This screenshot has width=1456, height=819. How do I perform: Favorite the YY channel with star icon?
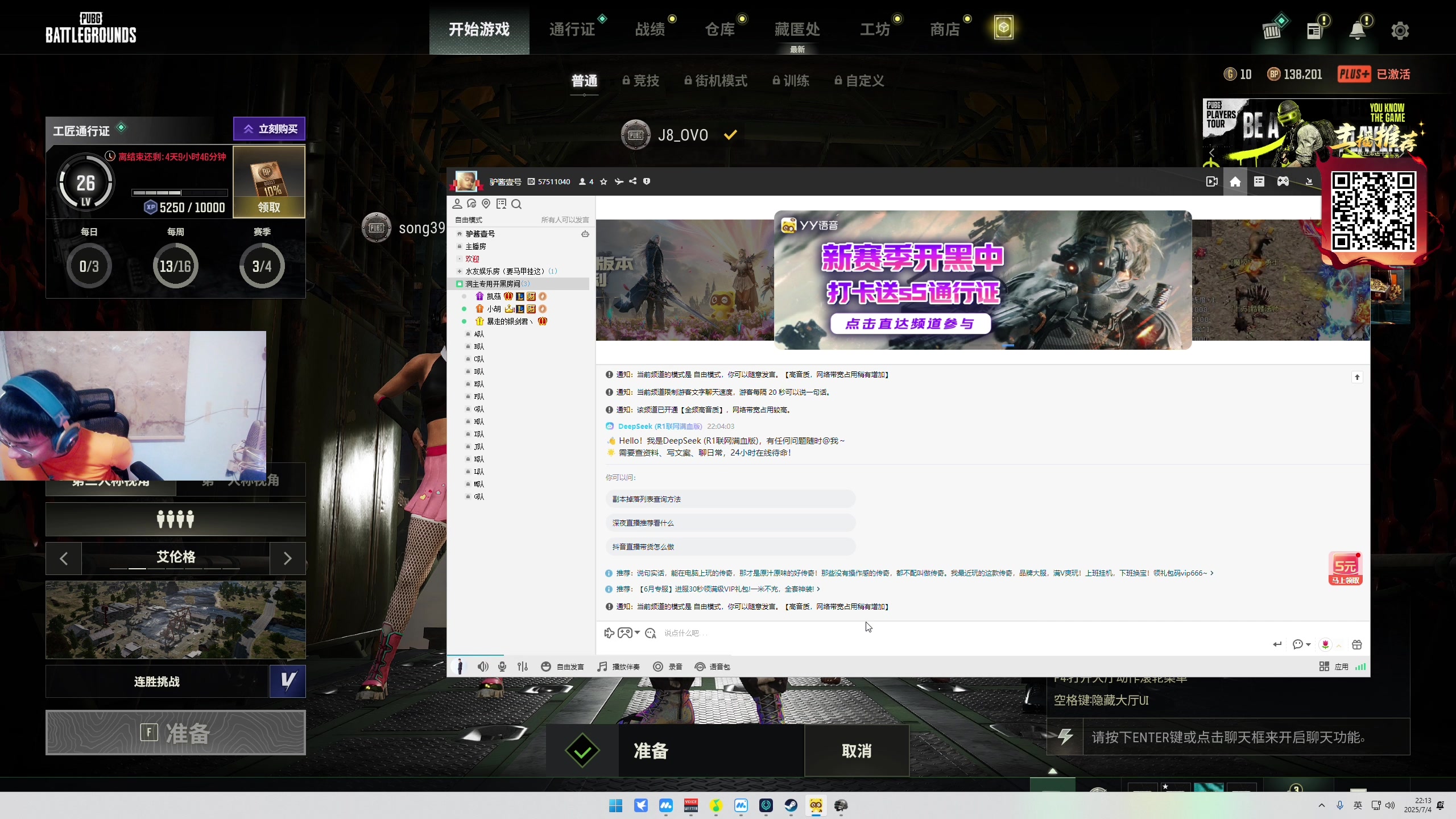pos(603,181)
